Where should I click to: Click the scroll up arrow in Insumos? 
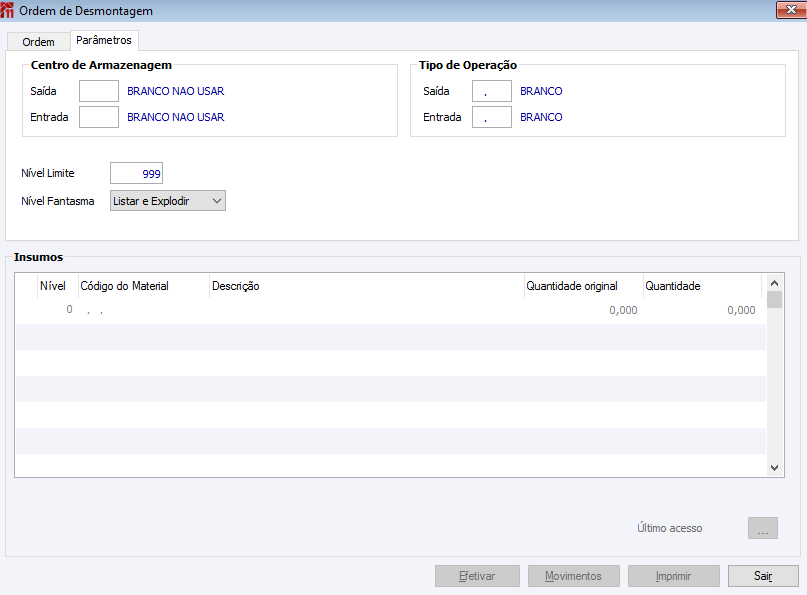775,283
